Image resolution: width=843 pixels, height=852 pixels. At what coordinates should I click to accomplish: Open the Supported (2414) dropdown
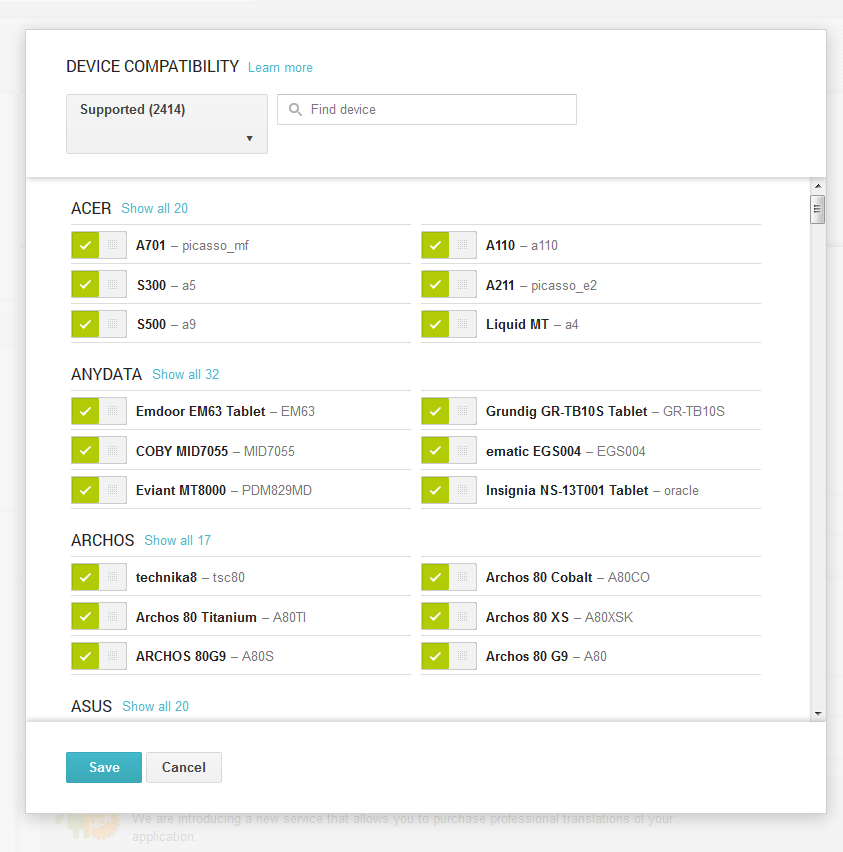167,124
